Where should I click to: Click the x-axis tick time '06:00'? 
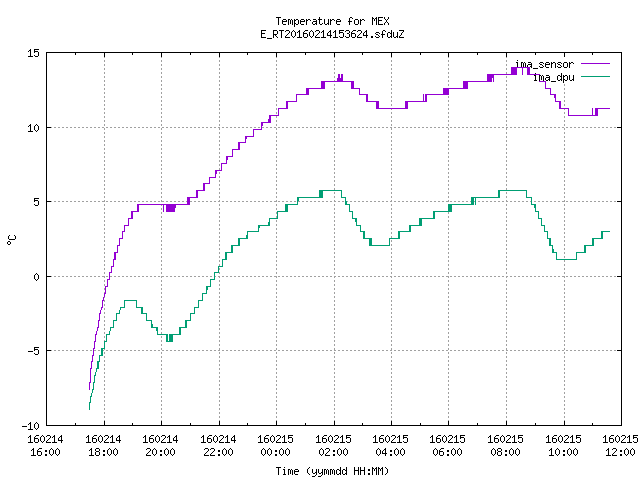448,452
